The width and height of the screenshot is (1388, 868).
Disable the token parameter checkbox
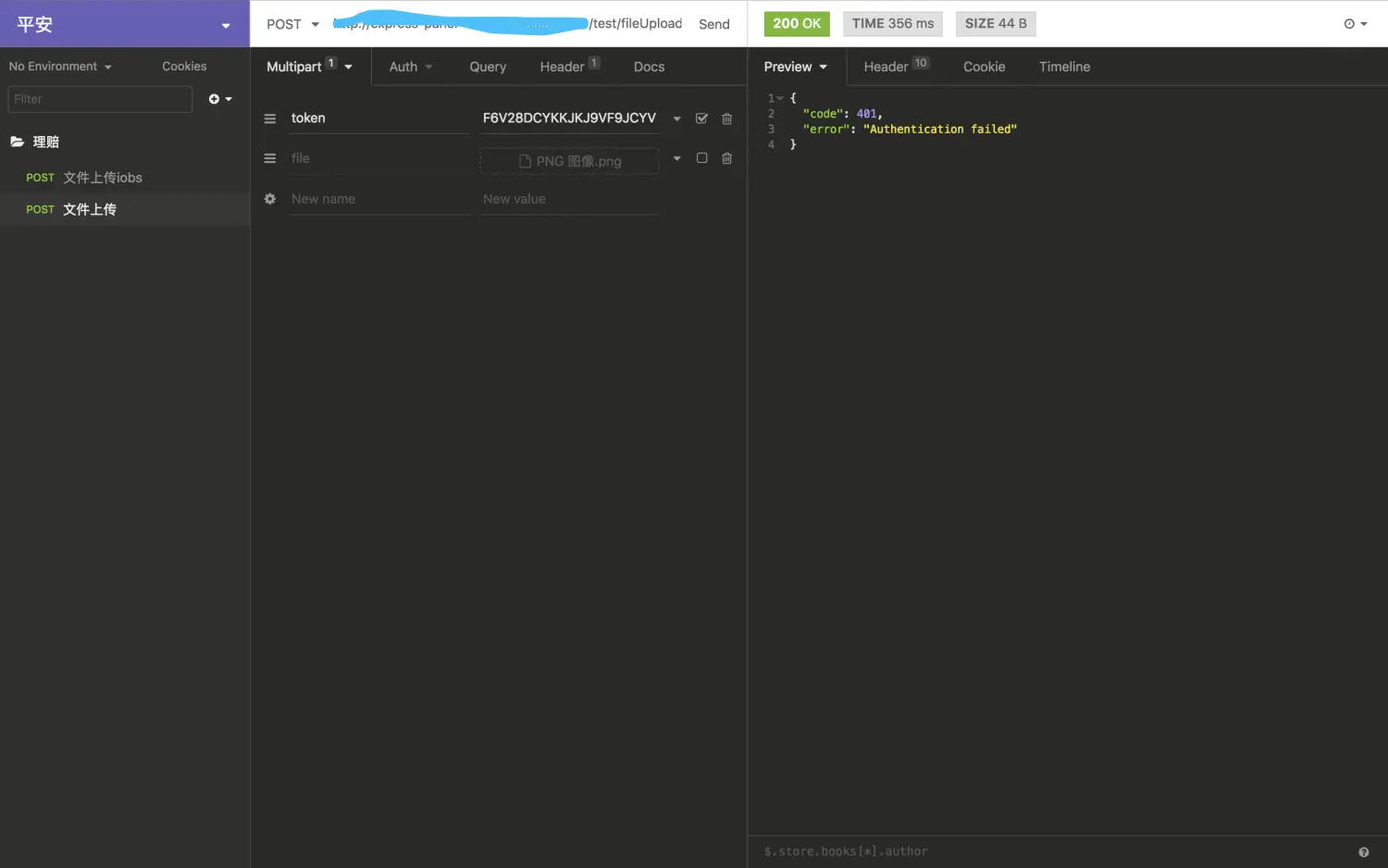[701, 118]
